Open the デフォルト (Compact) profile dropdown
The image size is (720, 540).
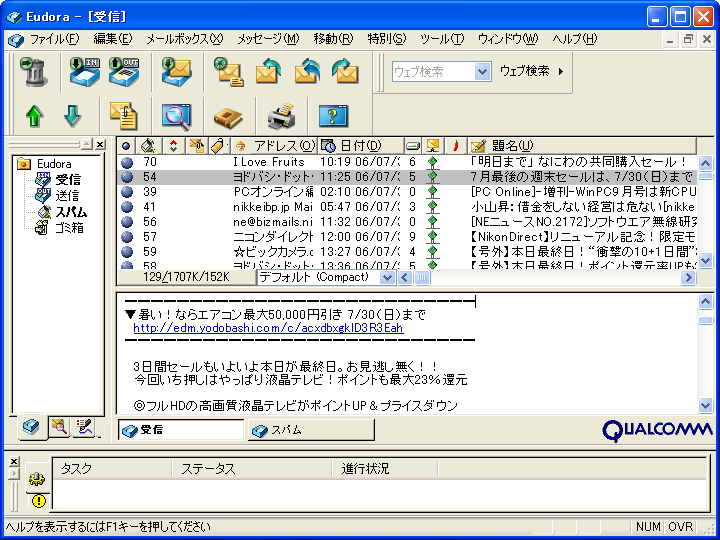tap(387, 277)
